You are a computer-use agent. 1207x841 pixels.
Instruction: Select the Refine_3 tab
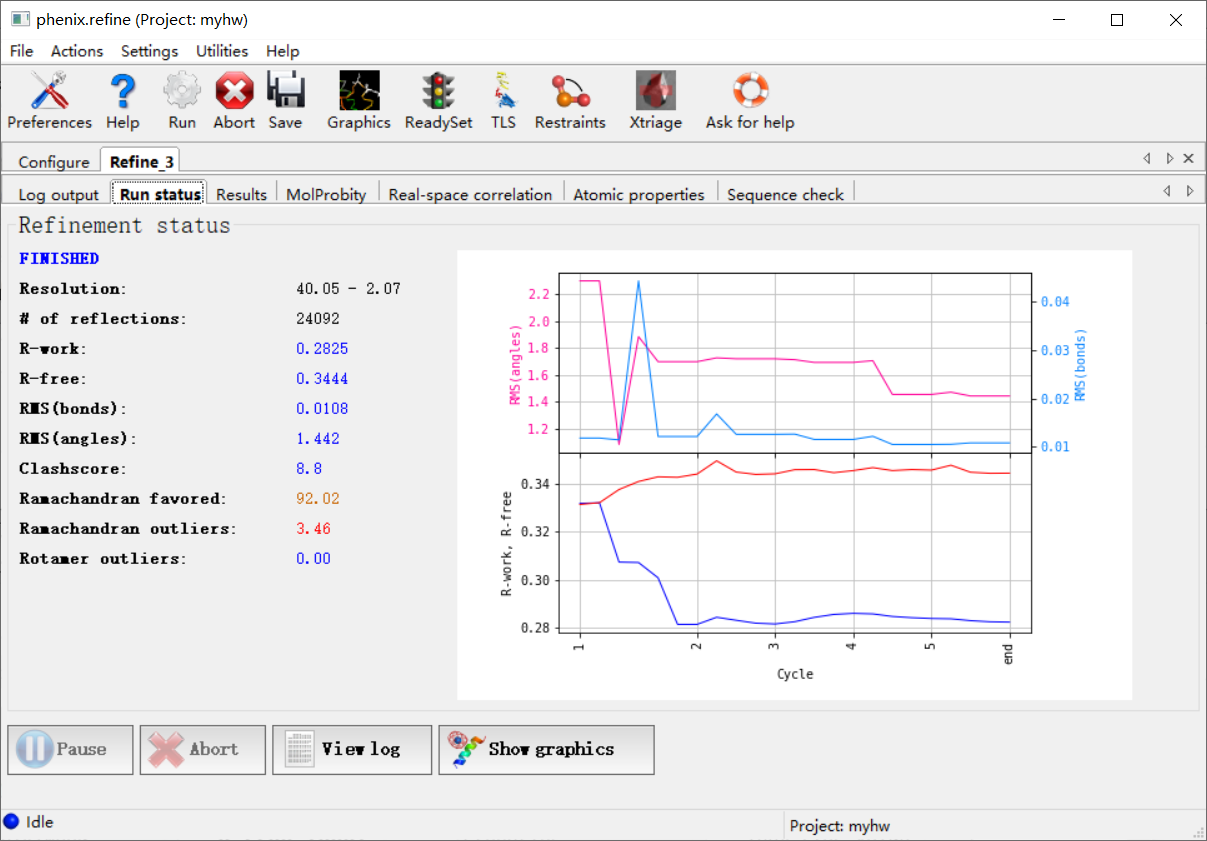141,162
